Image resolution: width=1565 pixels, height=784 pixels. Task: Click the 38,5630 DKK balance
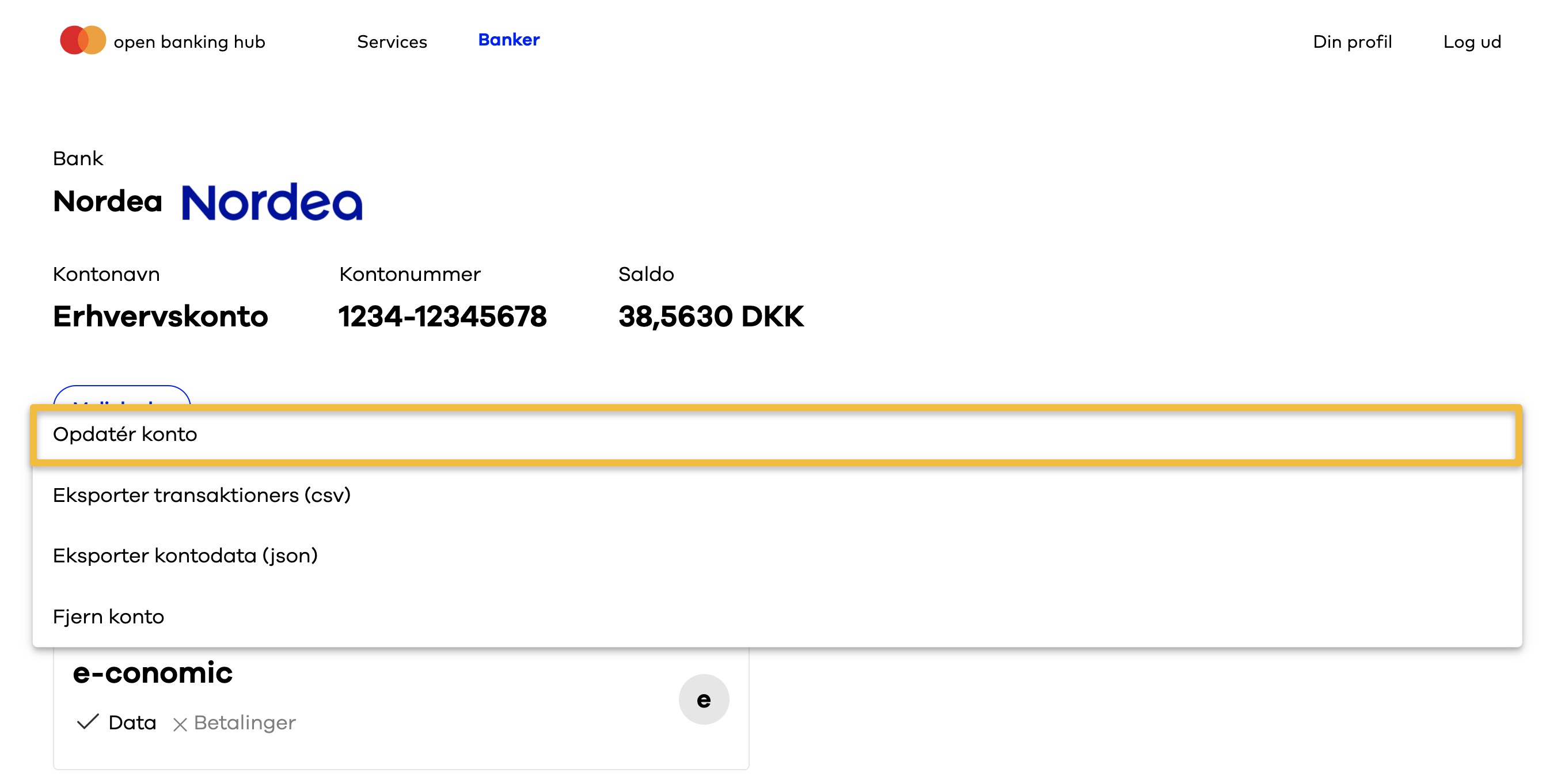[x=711, y=317]
